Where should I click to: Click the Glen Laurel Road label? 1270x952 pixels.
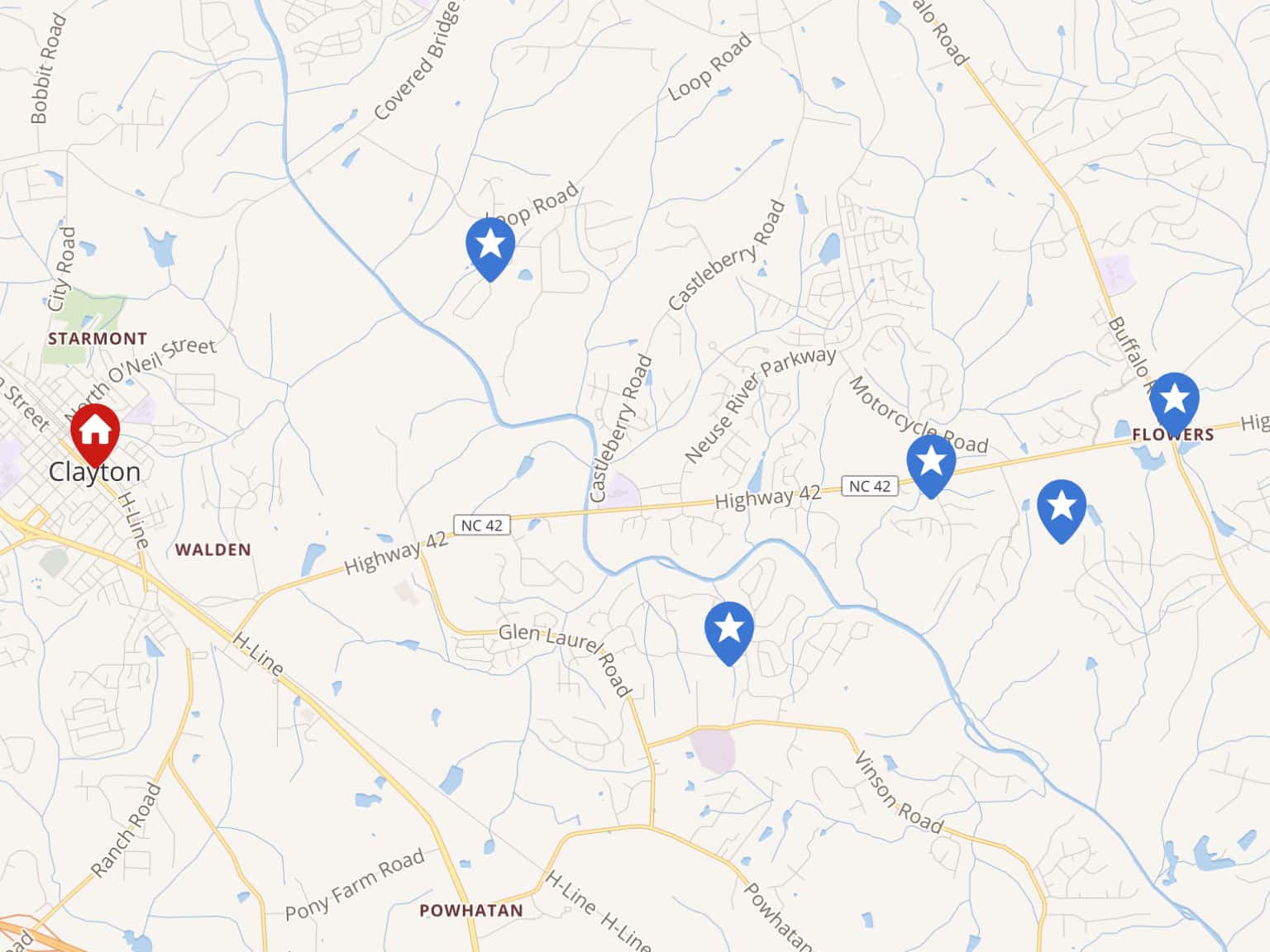[x=566, y=659]
